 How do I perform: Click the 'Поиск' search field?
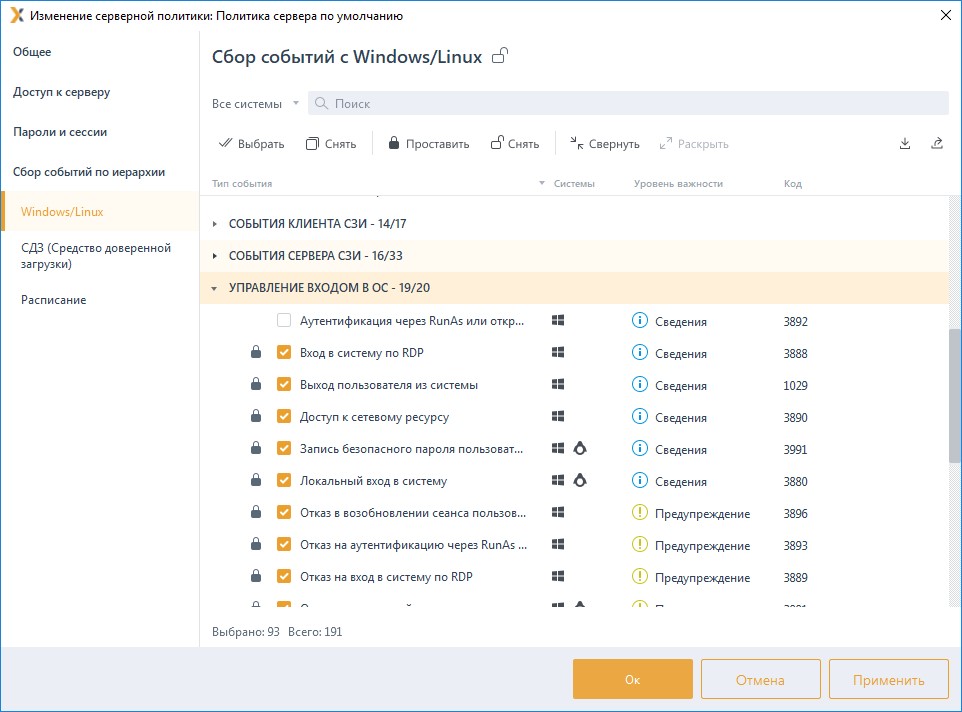tap(630, 104)
